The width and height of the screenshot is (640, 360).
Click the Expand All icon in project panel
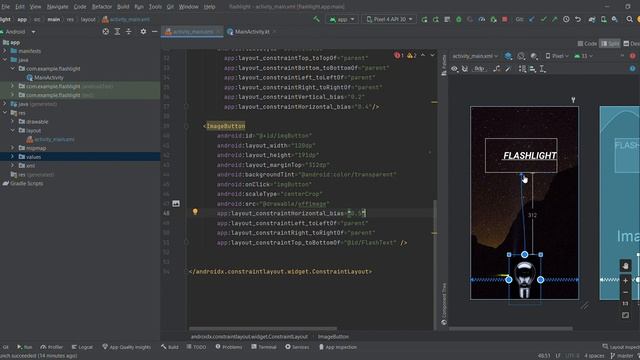(x=117, y=31)
